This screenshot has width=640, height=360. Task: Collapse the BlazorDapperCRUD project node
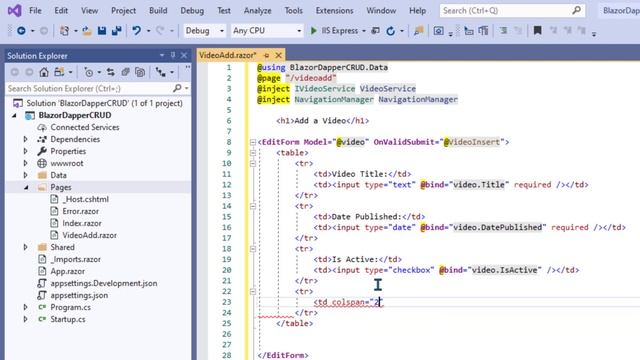coord(15,116)
